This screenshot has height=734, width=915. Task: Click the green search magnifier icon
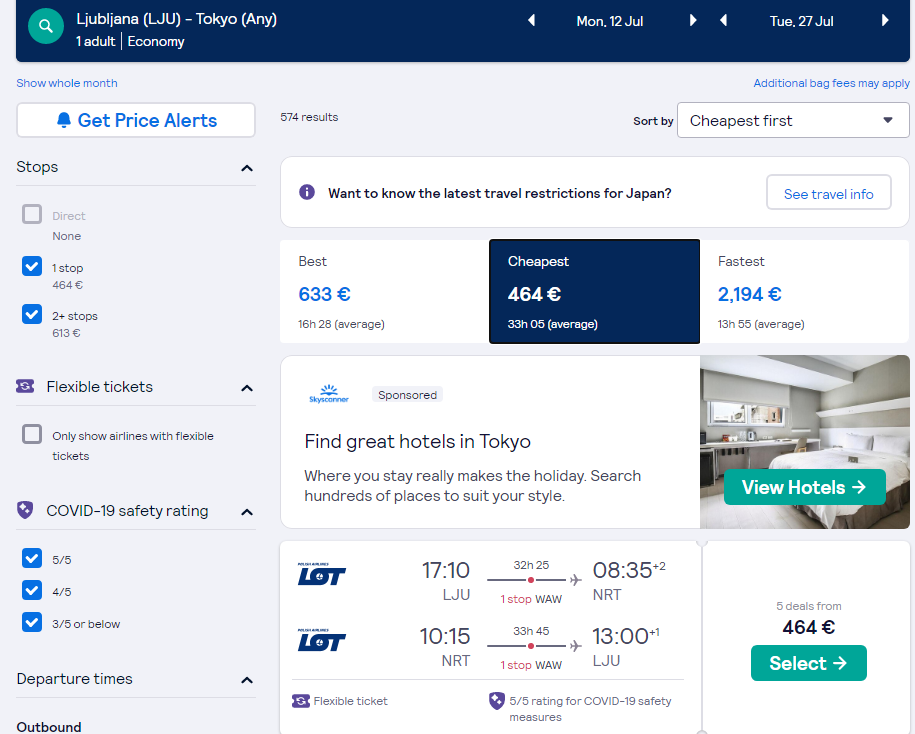tap(46, 27)
